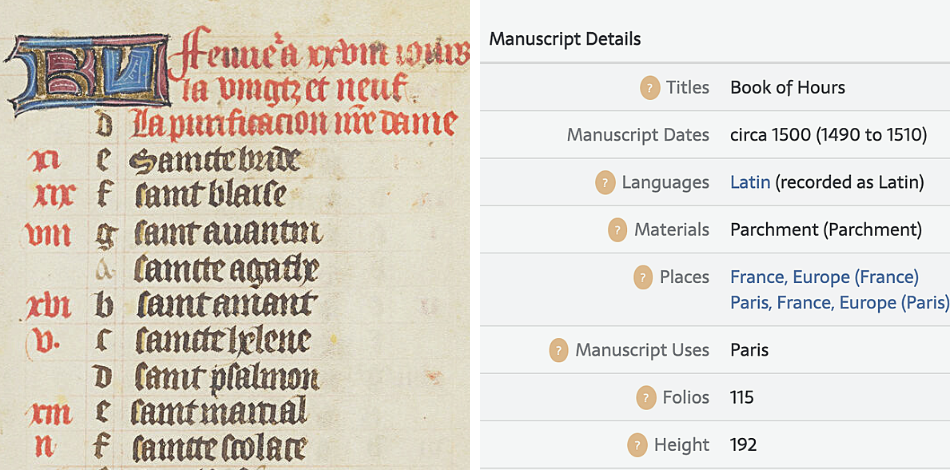Click the manuscript calendar page image
The width and height of the screenshot is (950, 470).
coord(235,235)
